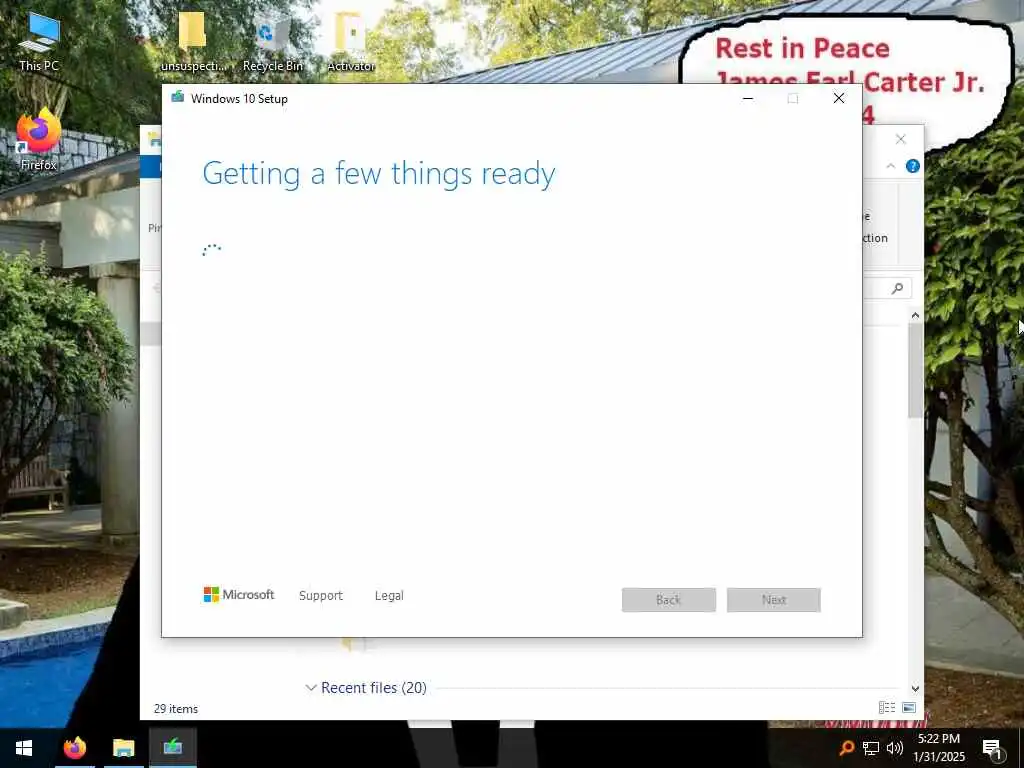This screenshot has height=768, width=1024.
Task: Launch Firefox from the taskbar
Action: pos(74,748)
